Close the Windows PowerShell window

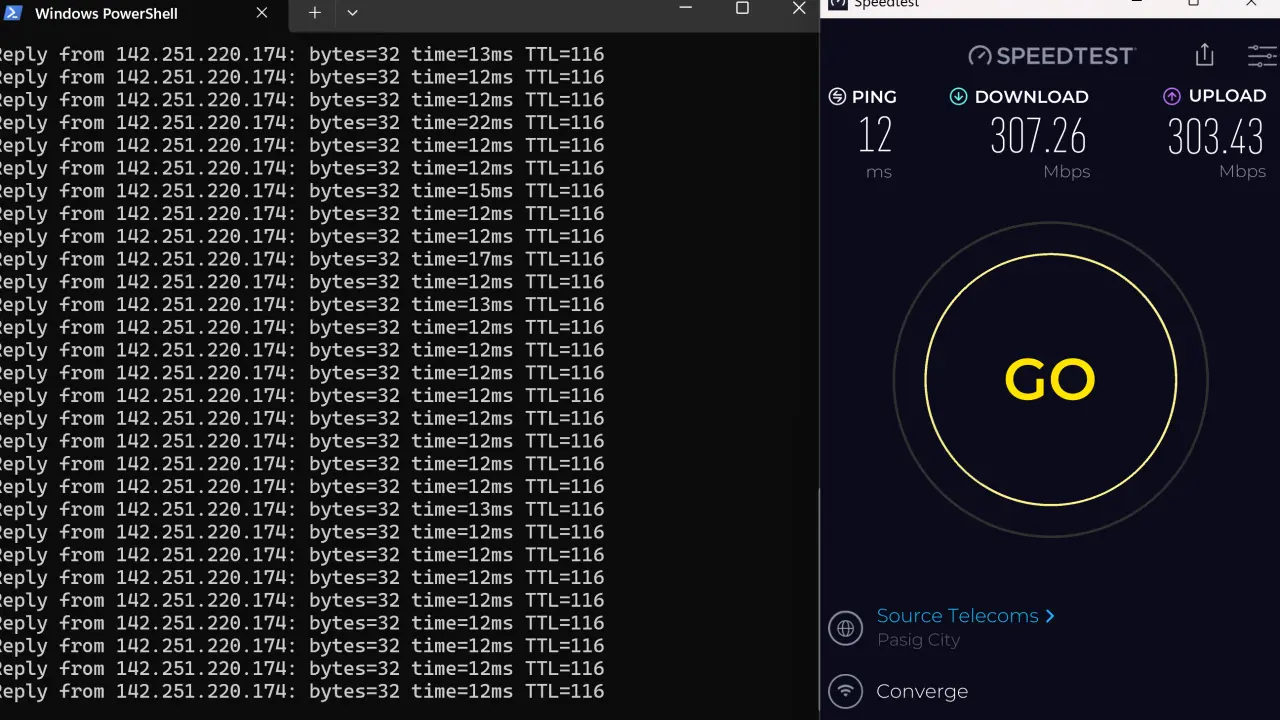tap(799, 8)
